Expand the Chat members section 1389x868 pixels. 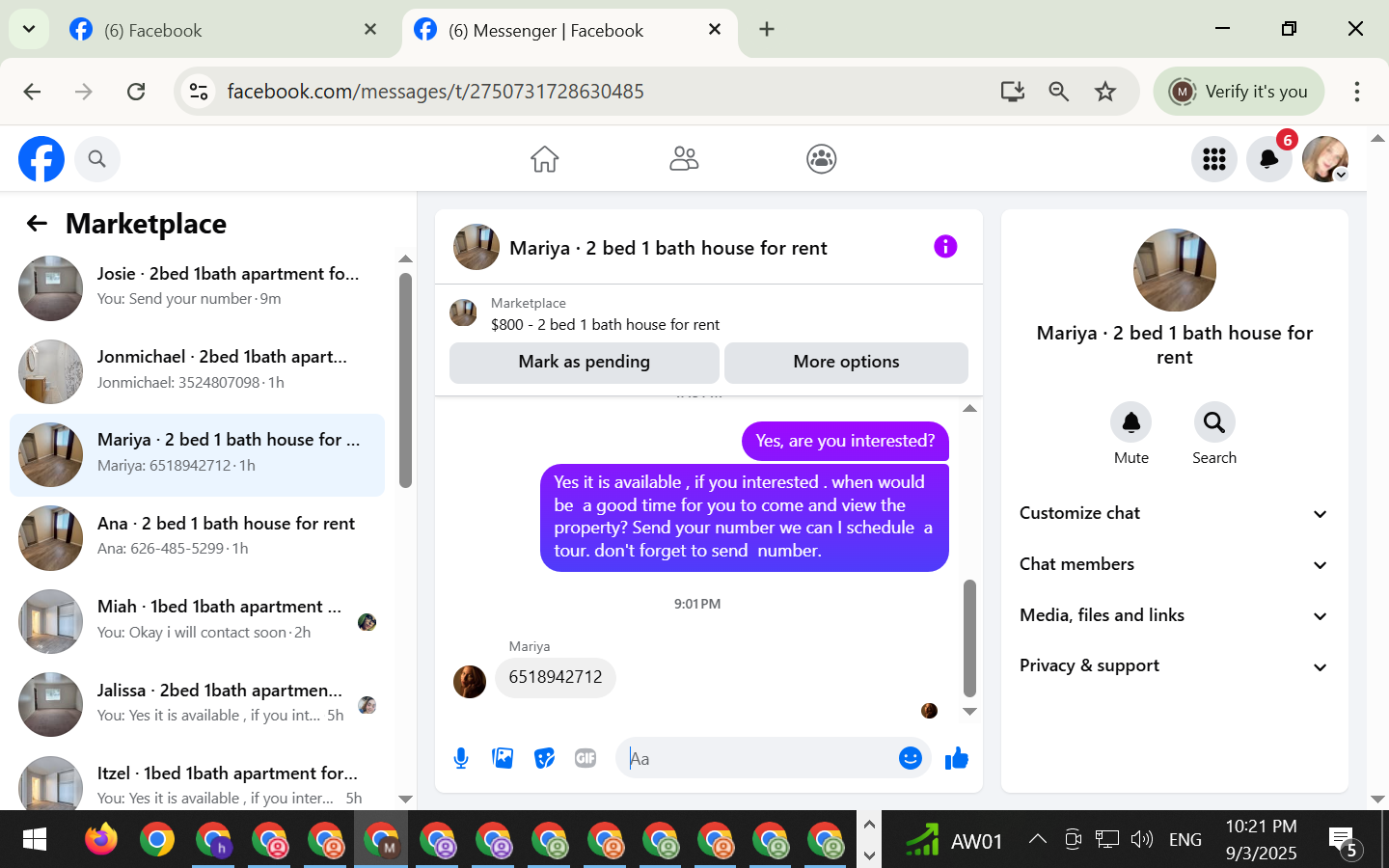[x=1174, y=564]
